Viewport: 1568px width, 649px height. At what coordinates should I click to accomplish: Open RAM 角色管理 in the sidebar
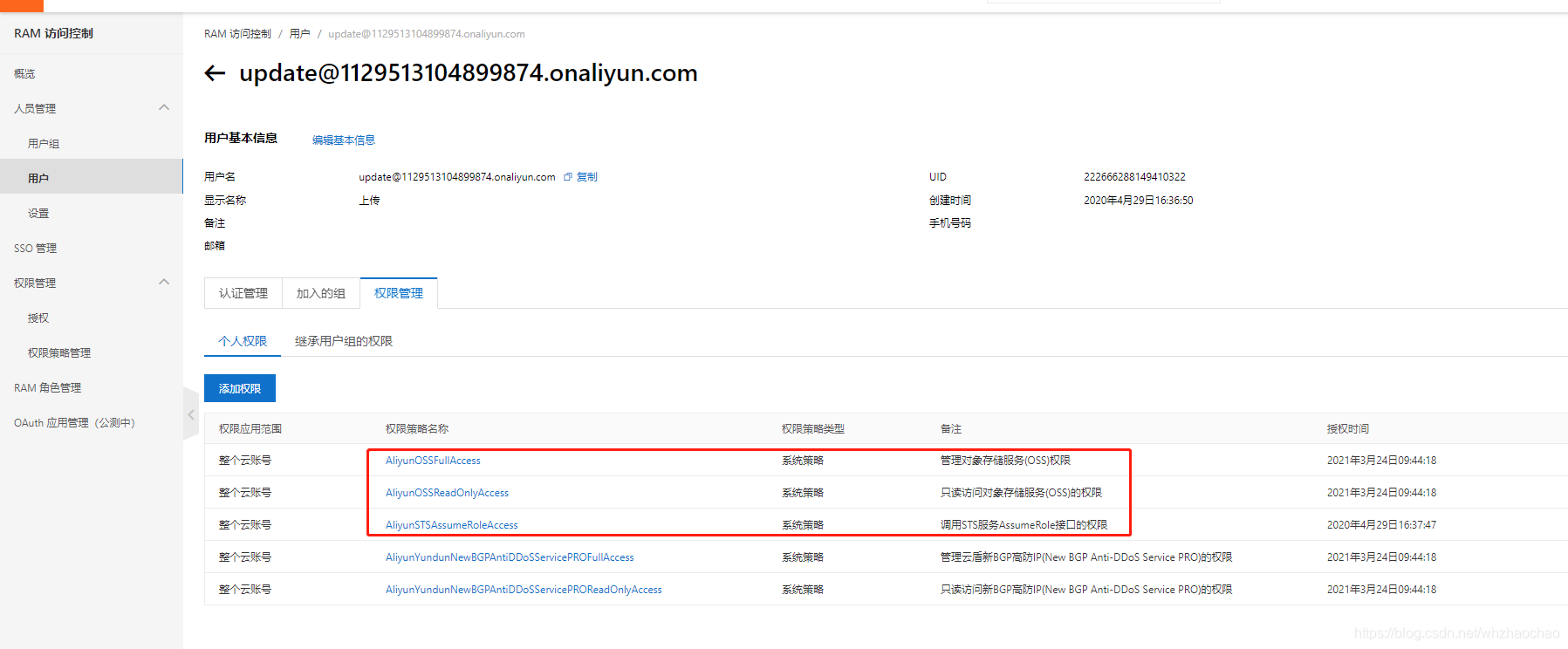tap(47, 388)
